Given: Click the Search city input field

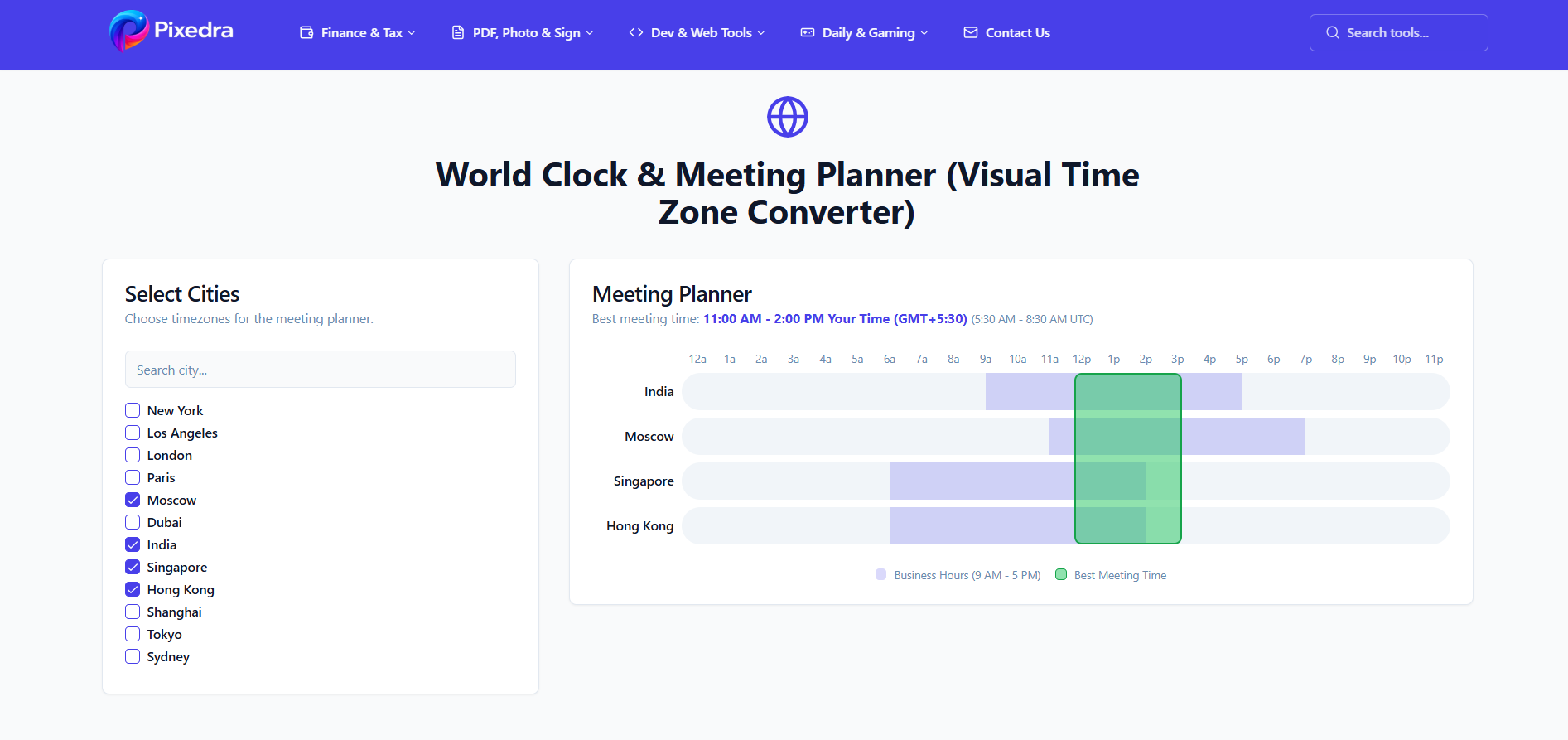Looking at the screenshot, I should pos(321,370).
